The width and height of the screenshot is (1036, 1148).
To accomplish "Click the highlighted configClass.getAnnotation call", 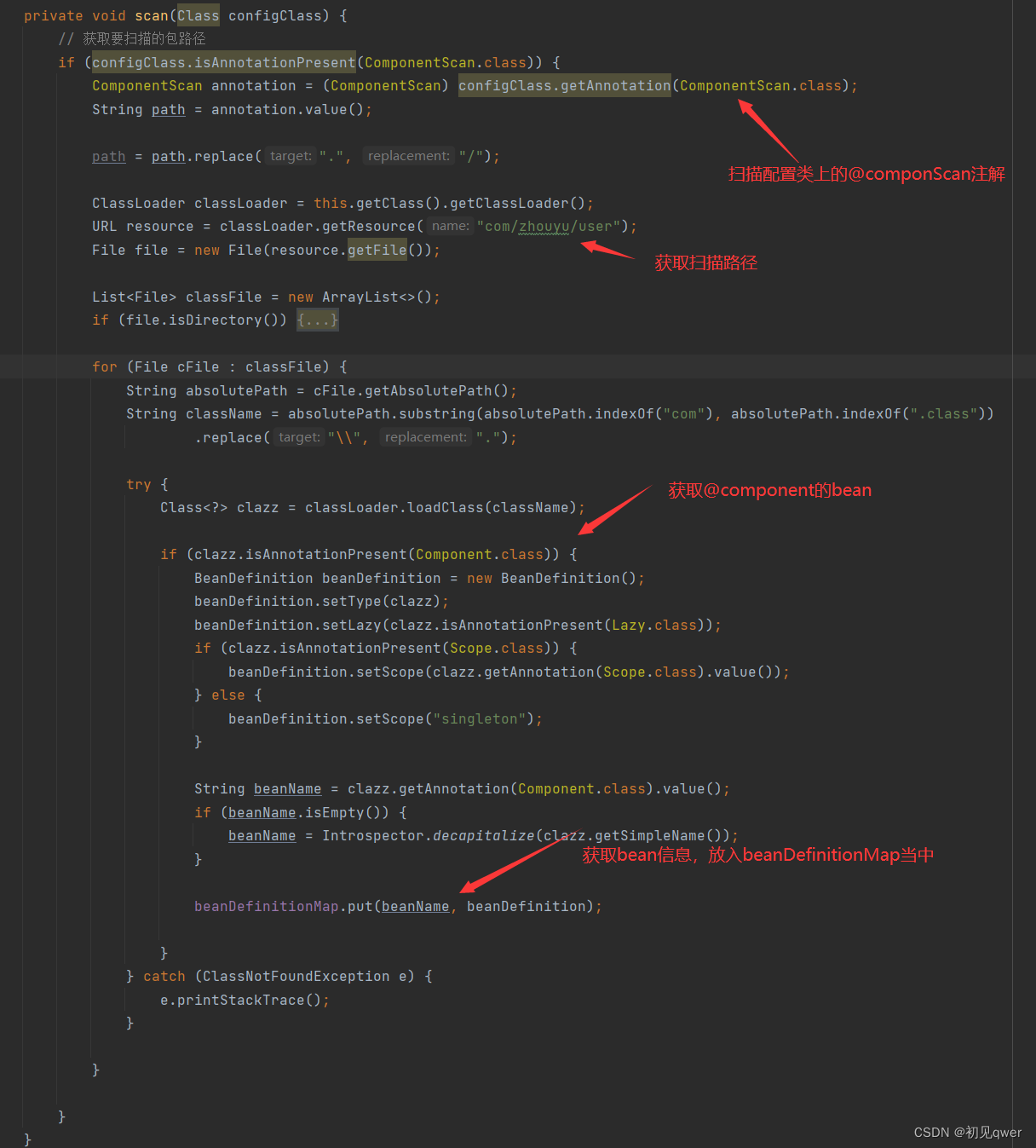I will tap(564, 86).
